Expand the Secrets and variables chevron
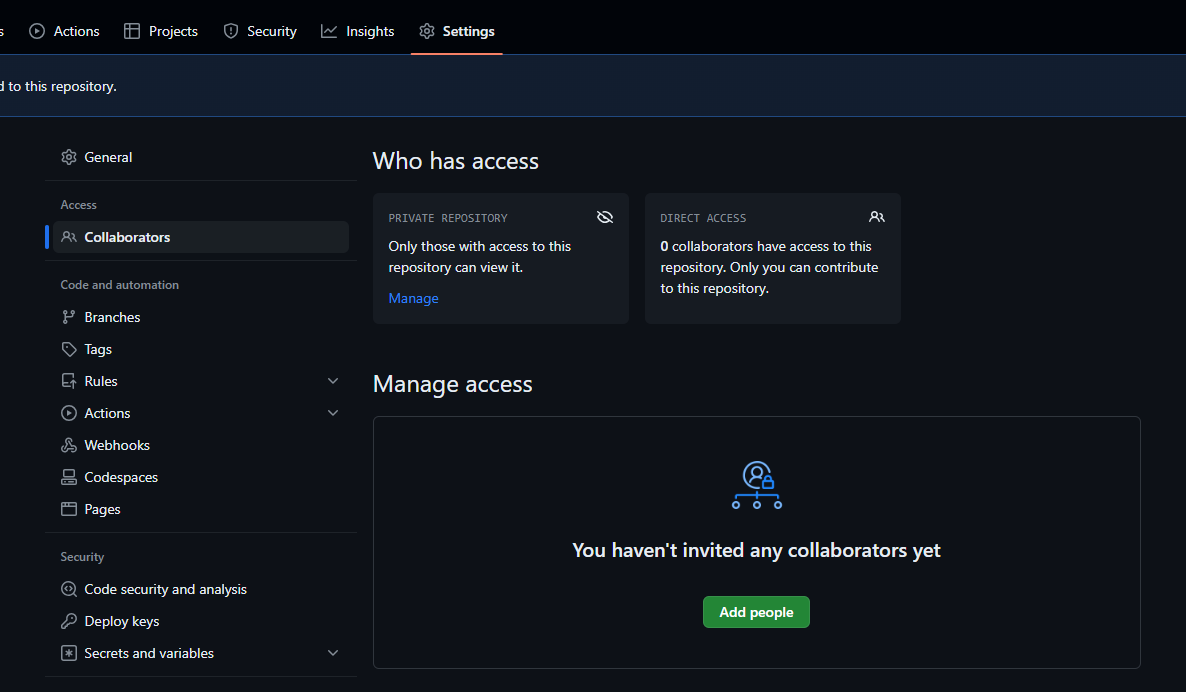This screenshot has width=1186, height=692. click(x=333, y=653)
